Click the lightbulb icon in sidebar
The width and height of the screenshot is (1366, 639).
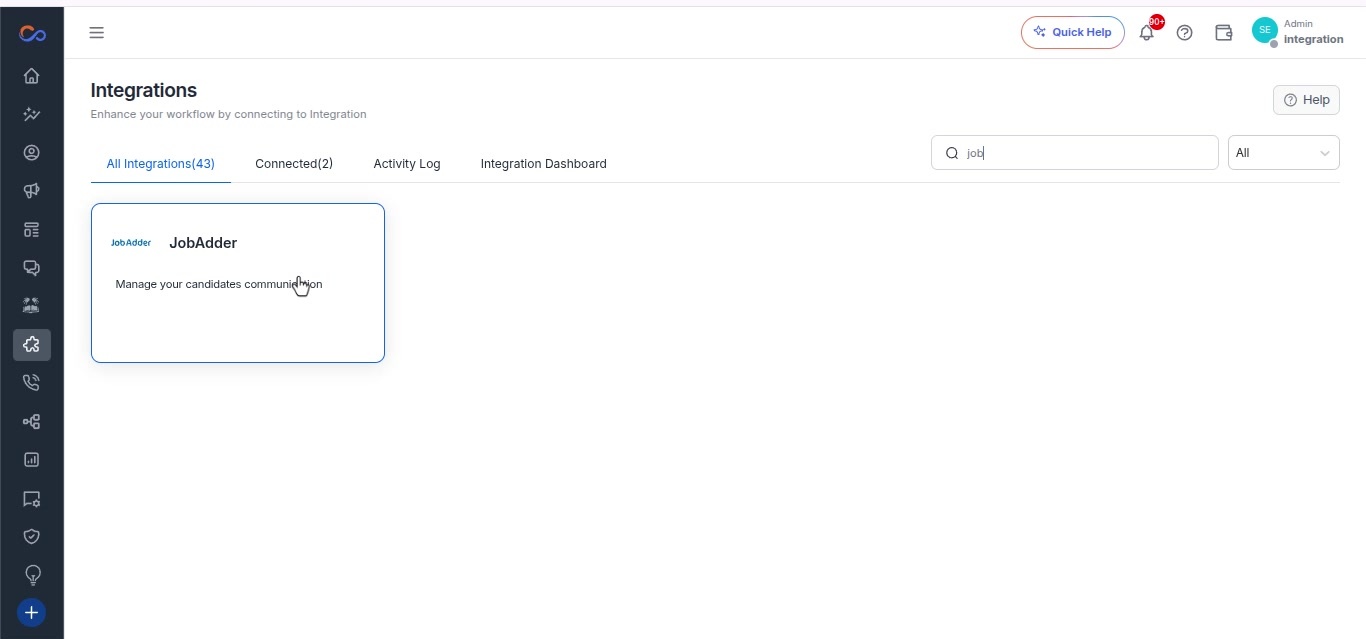click(31, 575)
